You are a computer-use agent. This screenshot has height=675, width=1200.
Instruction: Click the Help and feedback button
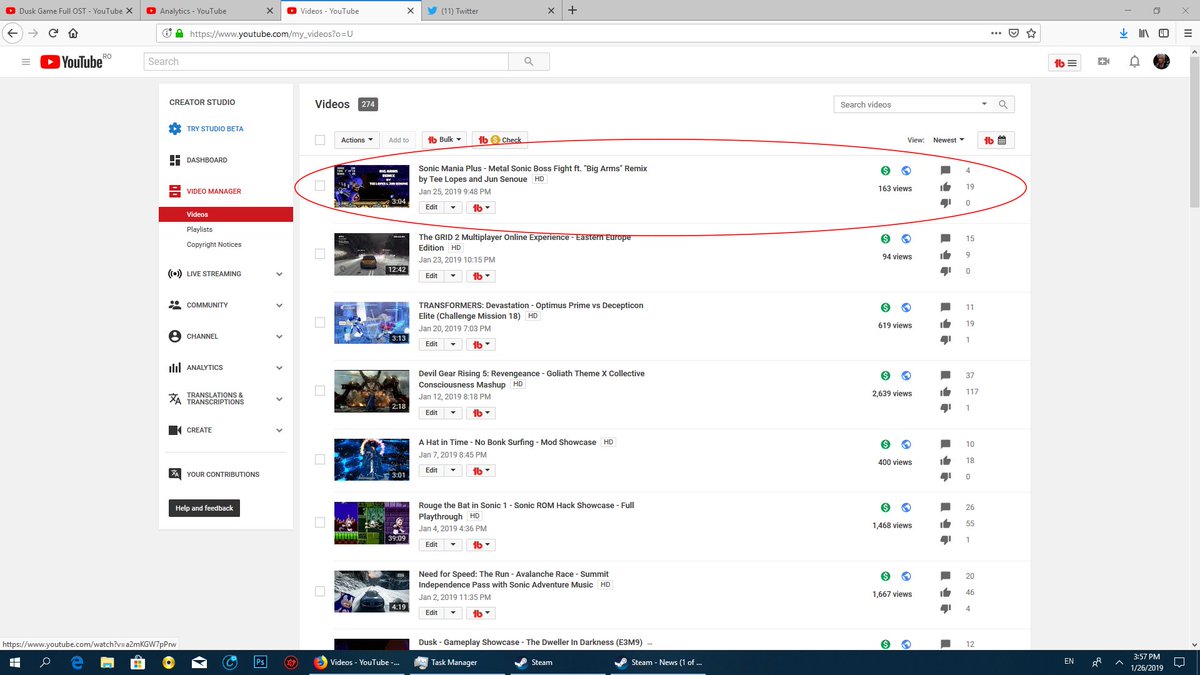pyautogui.click(x=204, y=508)
